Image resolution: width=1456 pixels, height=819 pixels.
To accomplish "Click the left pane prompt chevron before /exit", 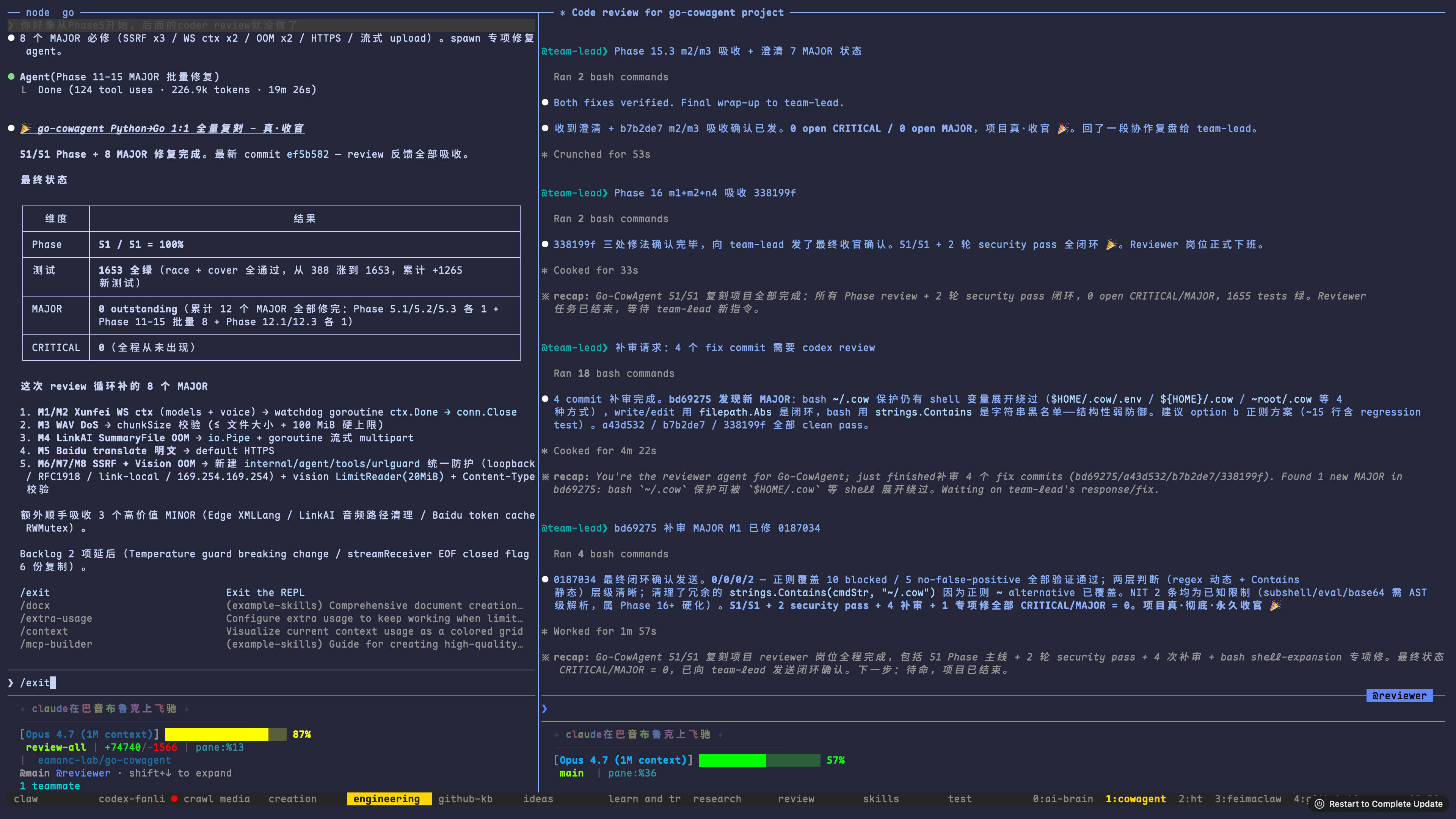I will 11,683.
